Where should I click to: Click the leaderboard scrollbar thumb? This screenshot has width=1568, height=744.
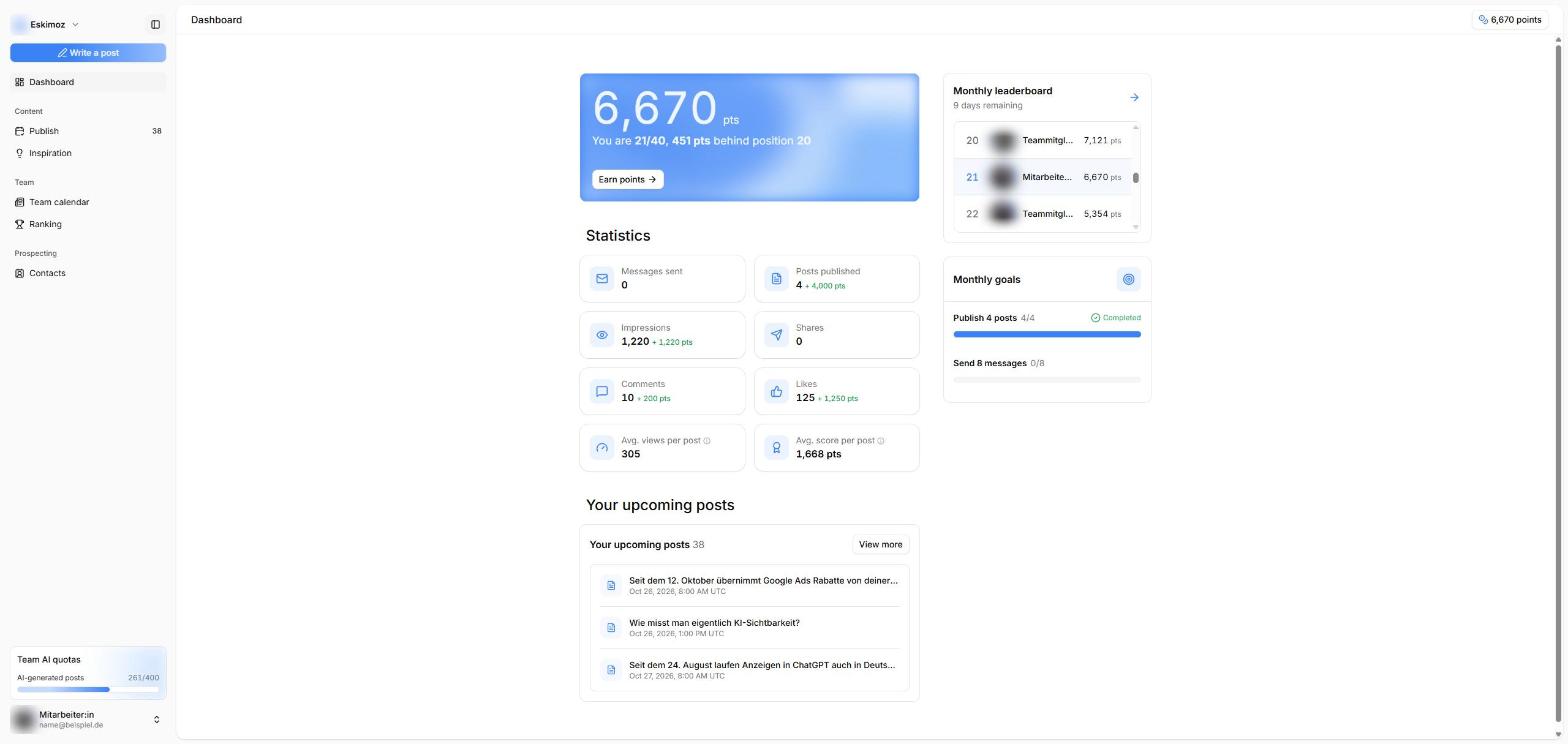tap(1136, 177)
